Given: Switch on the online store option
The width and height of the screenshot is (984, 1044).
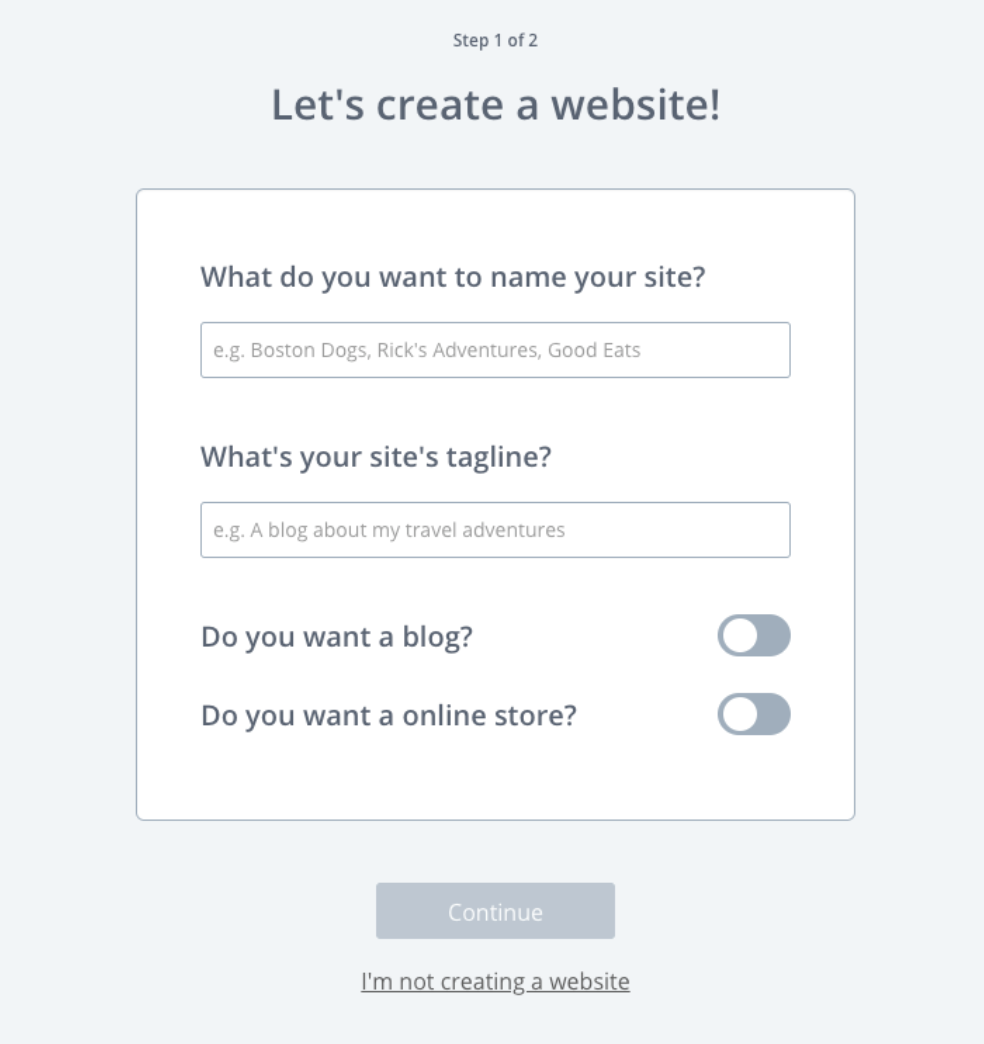Looking at the screenshot, I should click(755, 715).
